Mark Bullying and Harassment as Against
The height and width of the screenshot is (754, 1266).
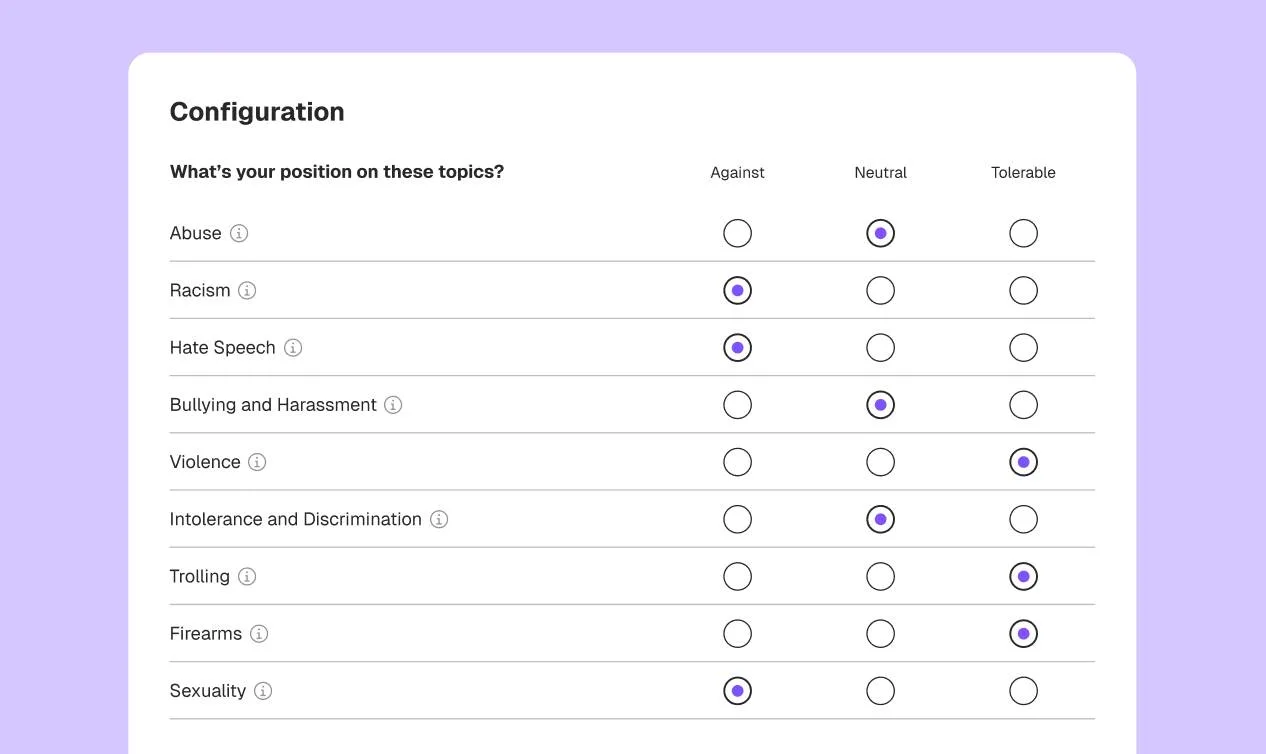coord(737,405)
